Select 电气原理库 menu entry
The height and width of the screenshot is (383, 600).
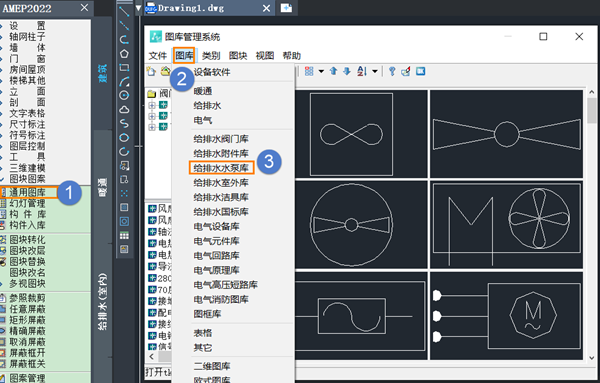pos(216,270)
